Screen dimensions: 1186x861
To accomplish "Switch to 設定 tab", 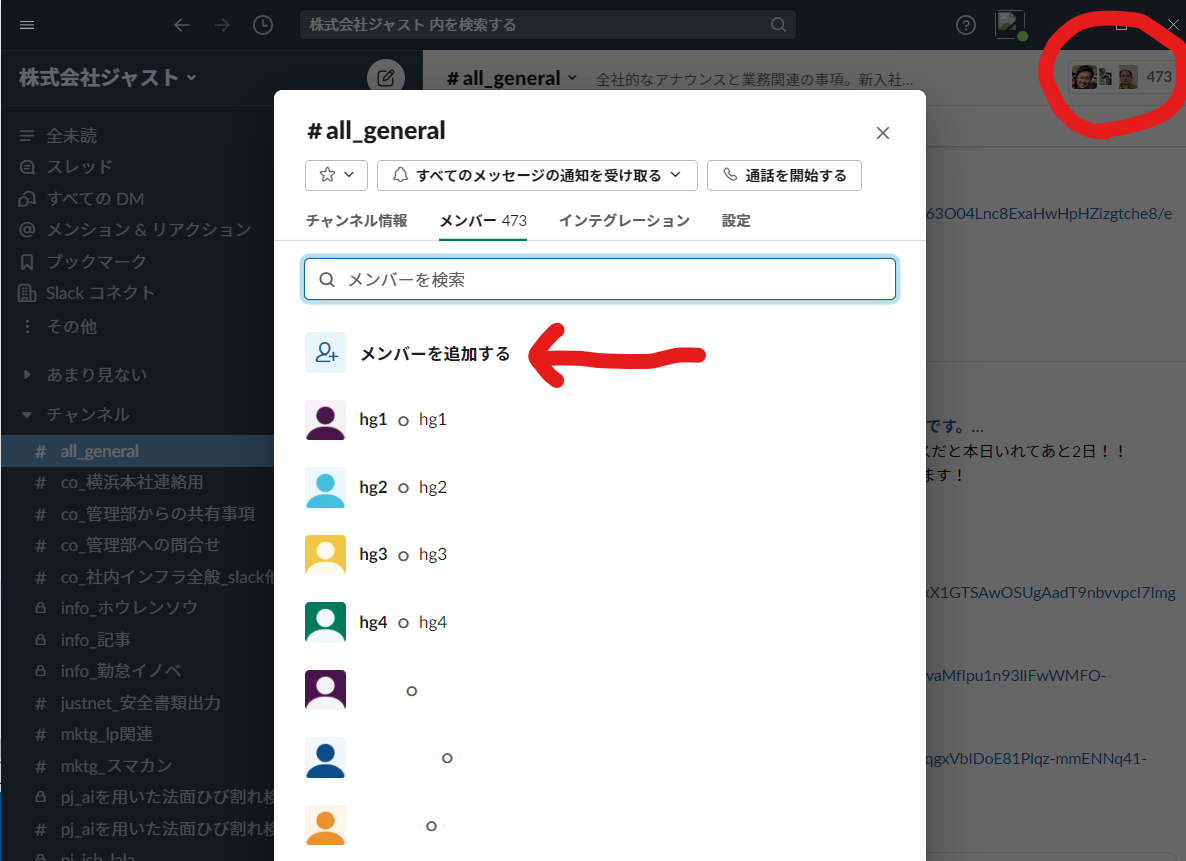I will point(736,221).
